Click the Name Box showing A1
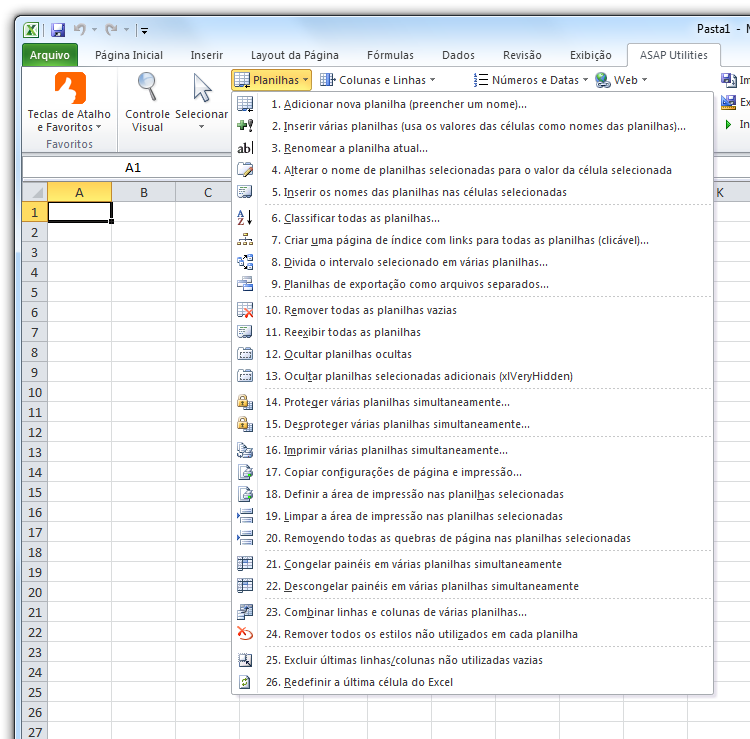This screenshot has height=739, width=750. pos(127,167)
